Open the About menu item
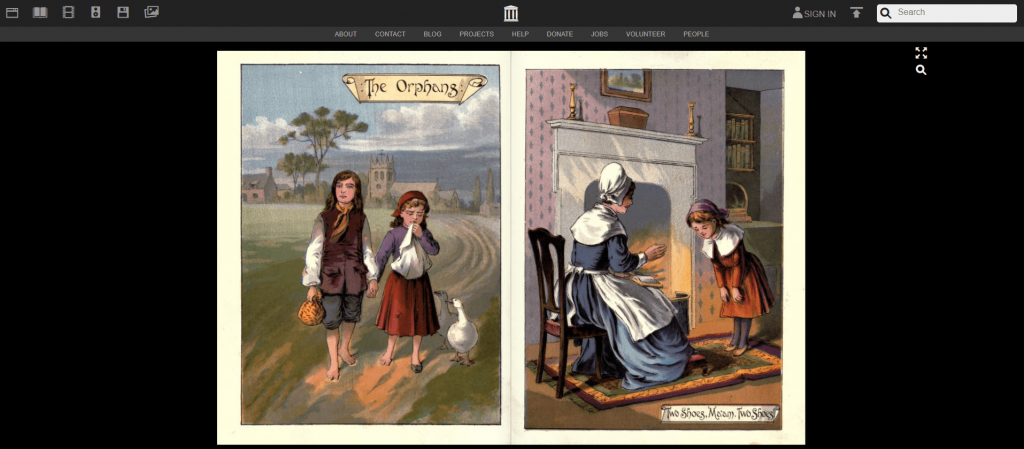 pos(345,34)
